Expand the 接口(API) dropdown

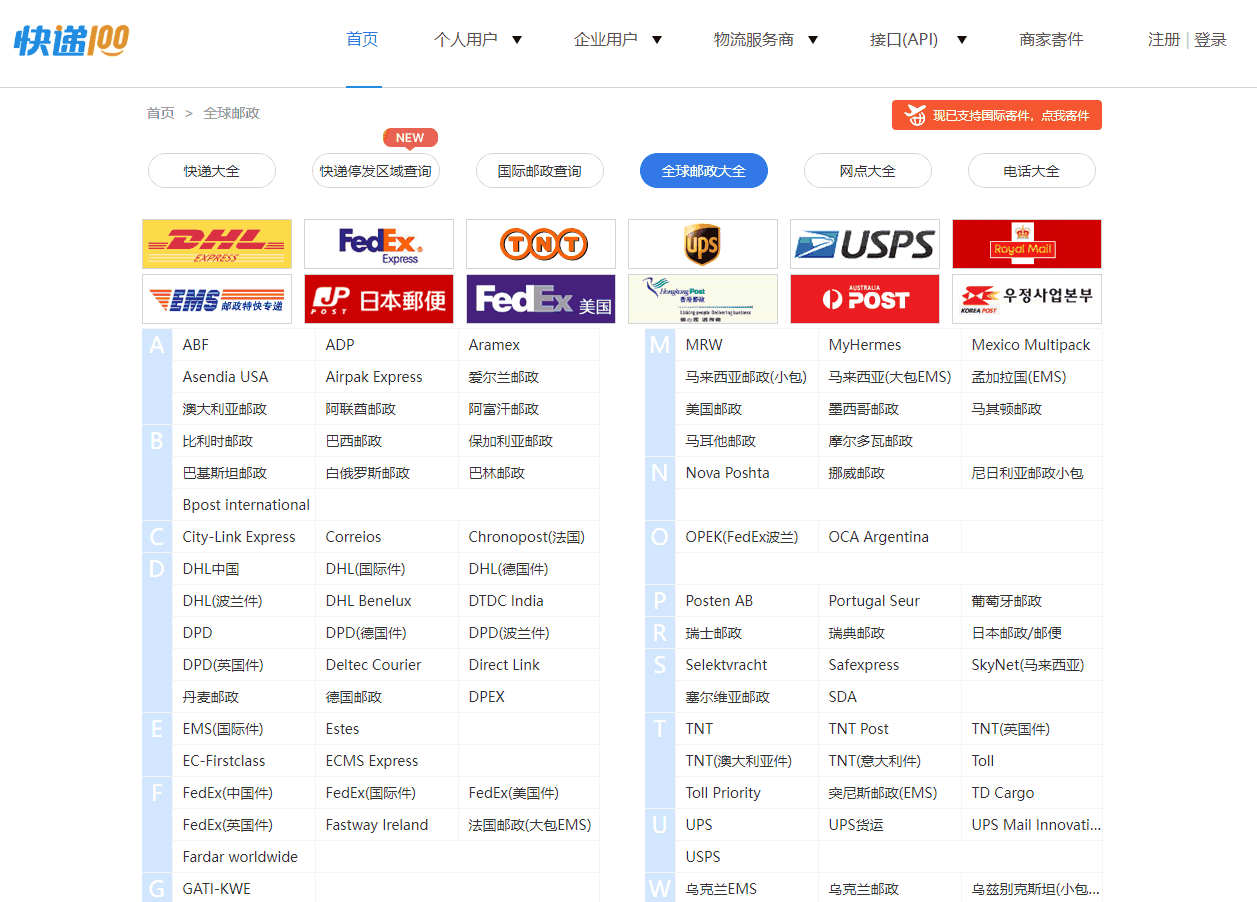tap(916, 39)
